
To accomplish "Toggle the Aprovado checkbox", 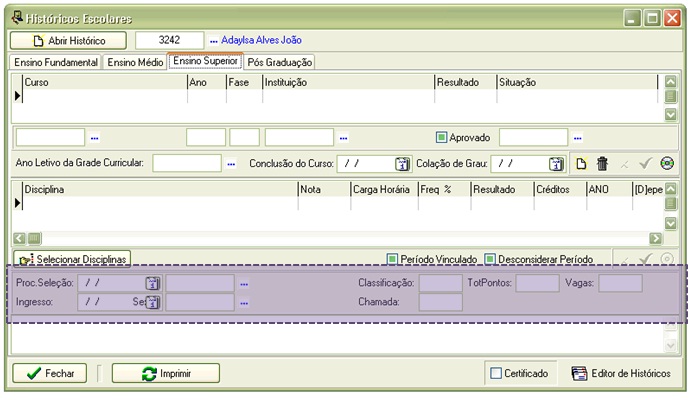I will (x=441, y=137).
